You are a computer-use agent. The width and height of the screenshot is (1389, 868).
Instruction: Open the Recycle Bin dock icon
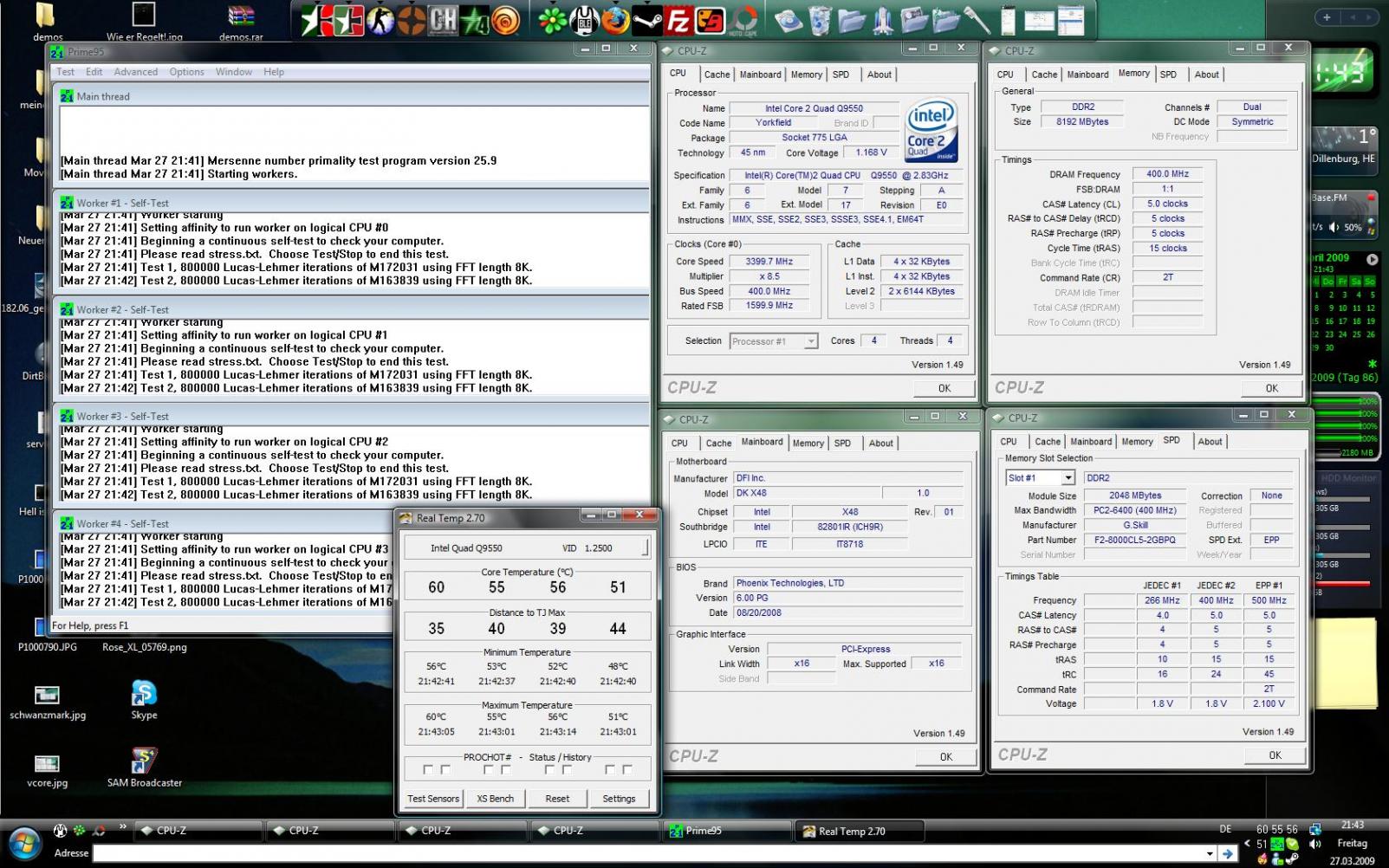tap(820, 19)
